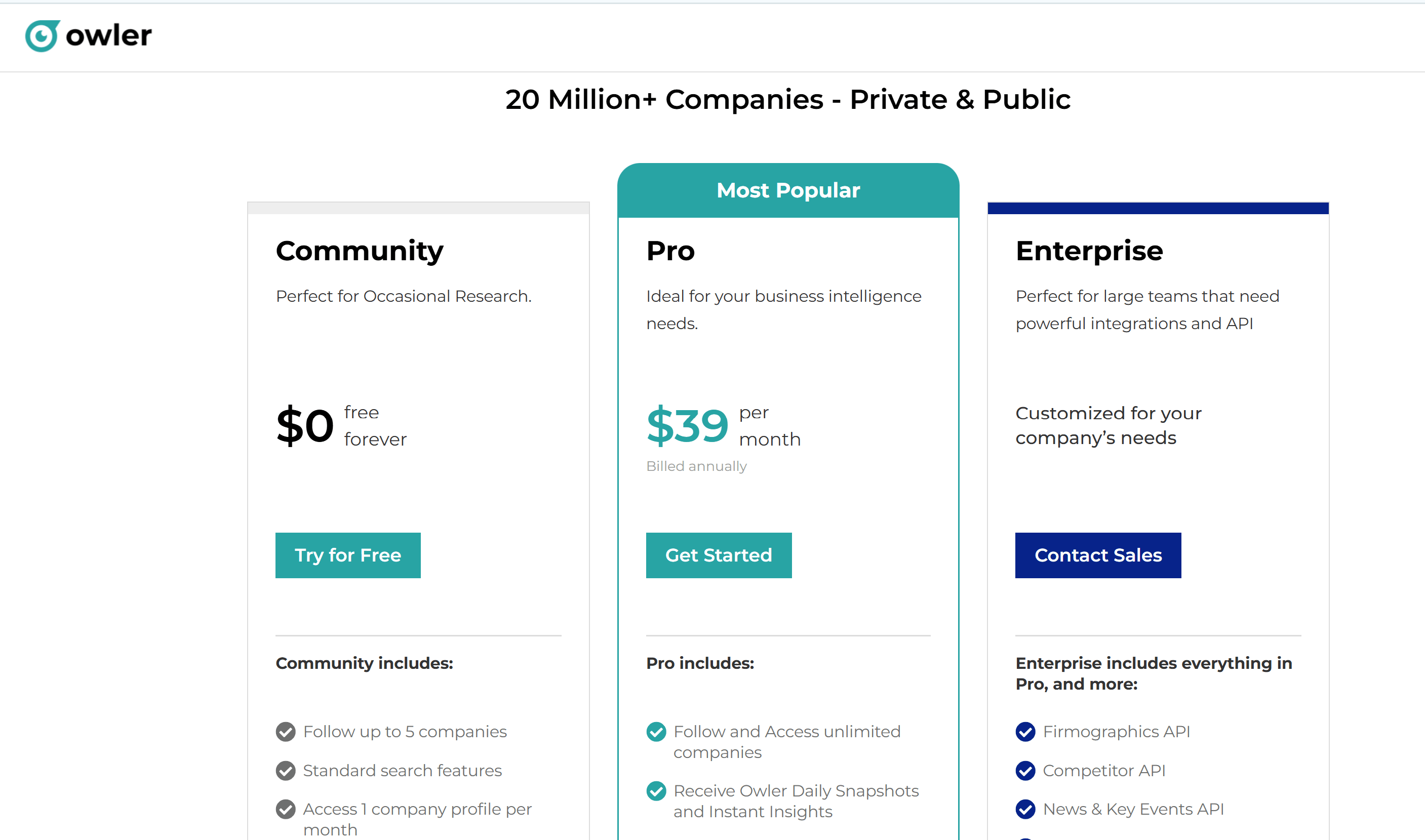
Task: Click the Enterprise plan title
Action: (x=1088, y=251)
